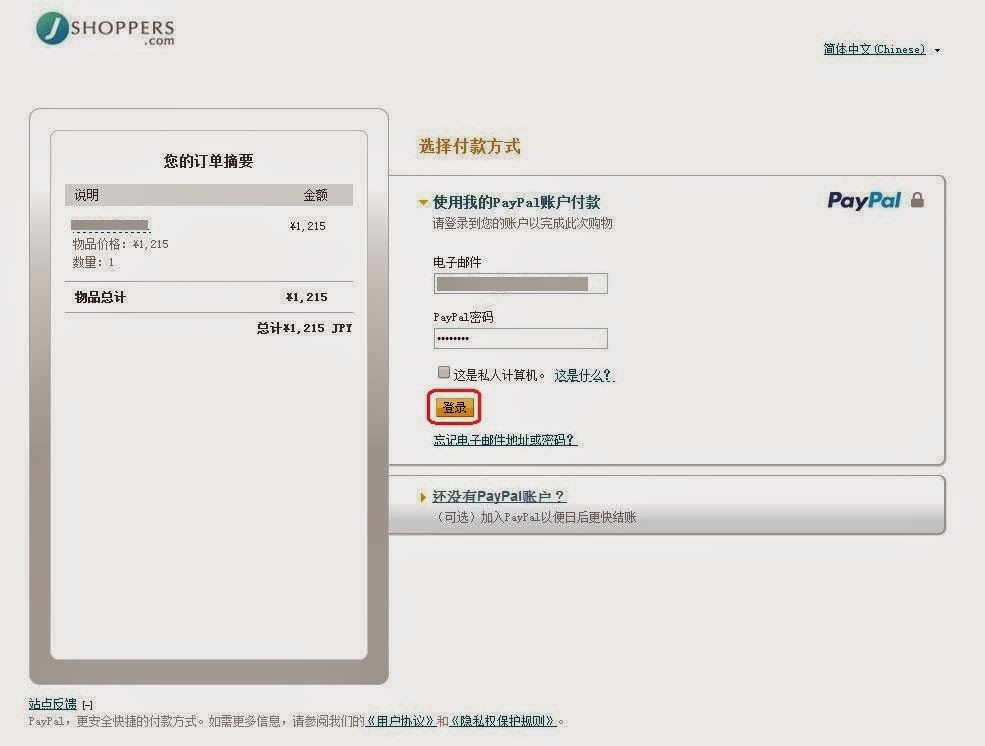Select the 物品价格: ¥1,215 text
Screen dimensions: 985x746
coord(121,244)
